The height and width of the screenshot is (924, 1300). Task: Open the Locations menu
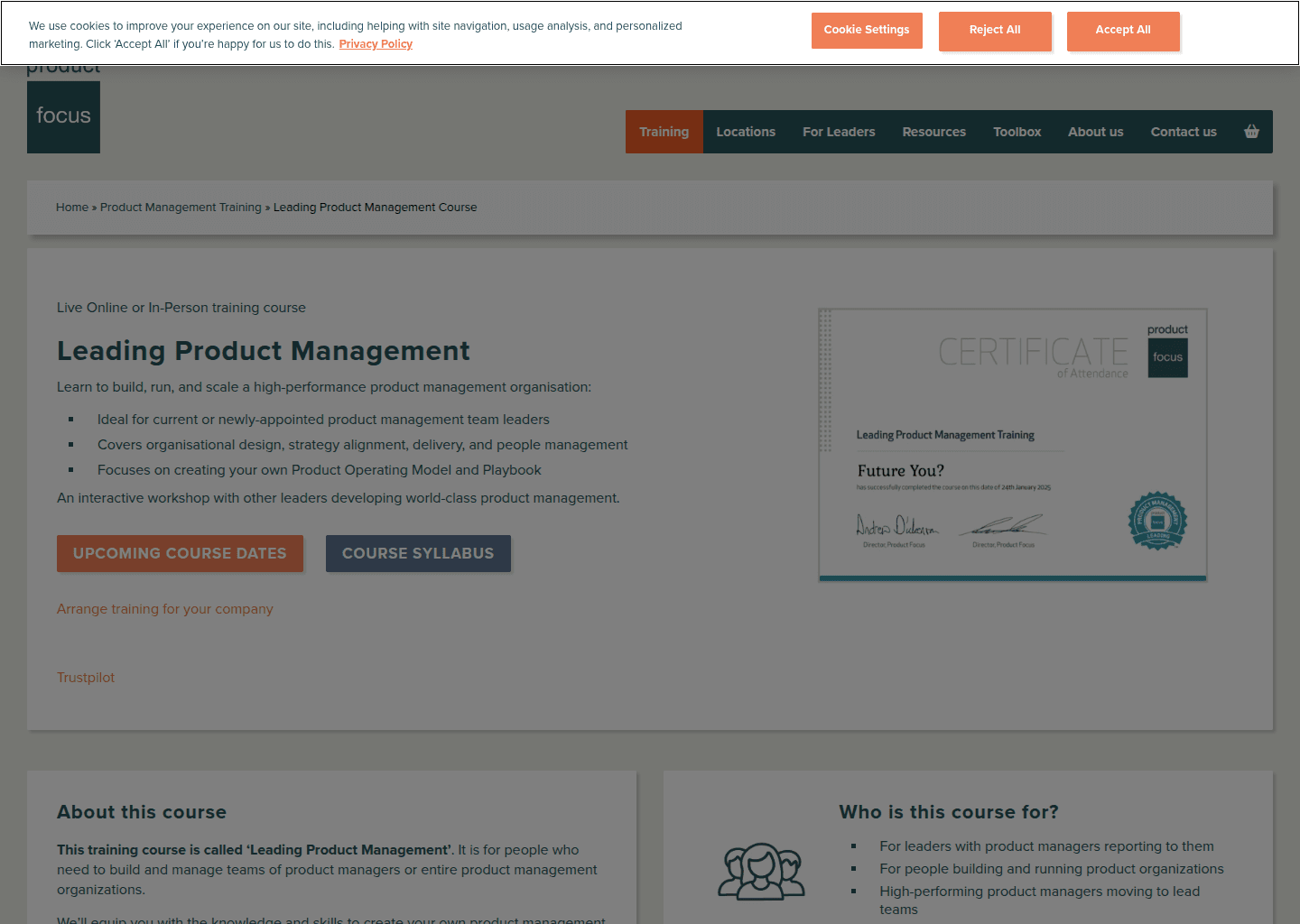tap(746, 131)
